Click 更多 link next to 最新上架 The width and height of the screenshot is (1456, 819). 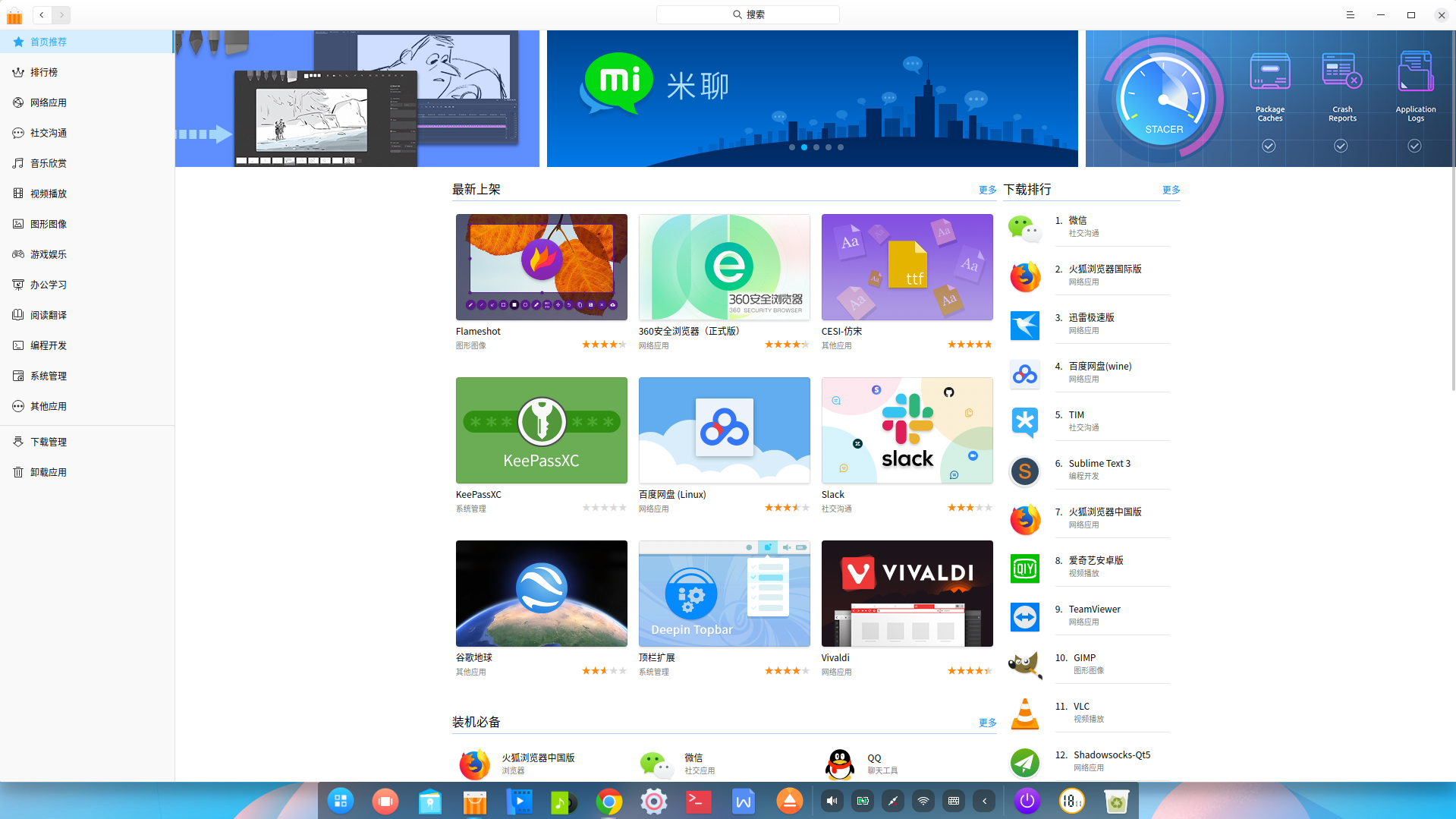coord(987,190)
